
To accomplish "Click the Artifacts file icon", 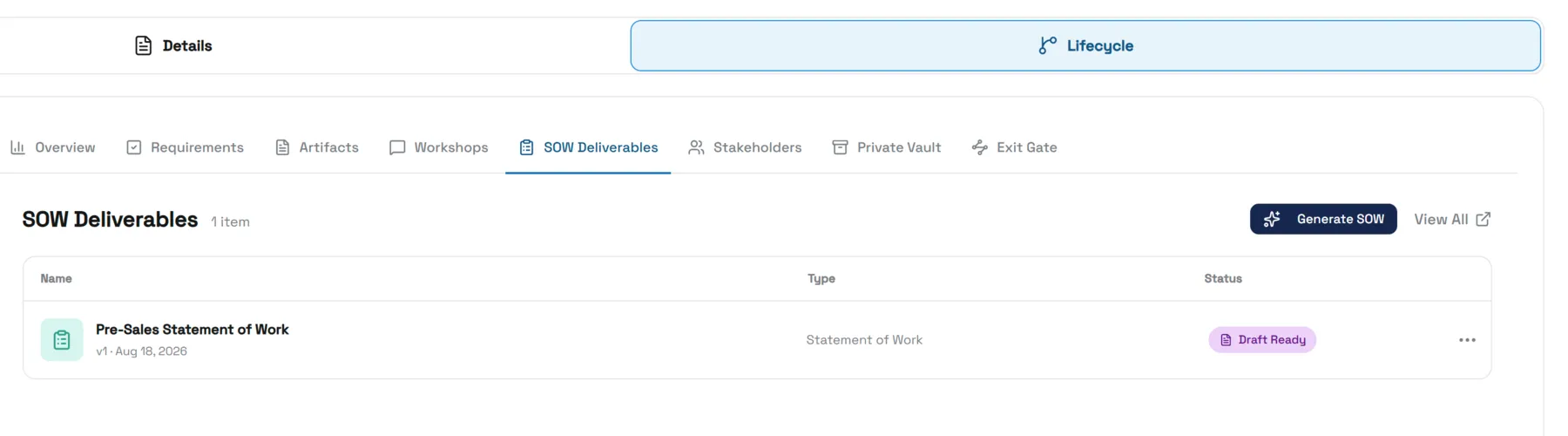I will [282, 147].
